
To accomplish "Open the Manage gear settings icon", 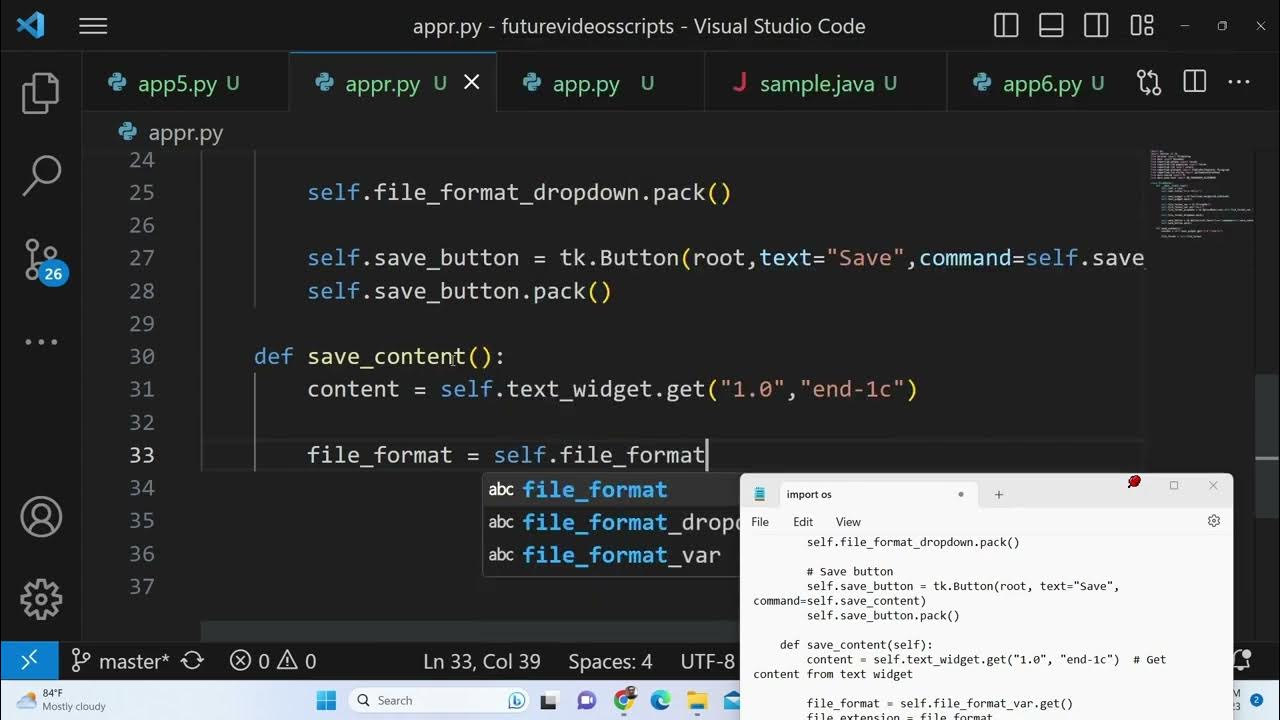I will coord(41,599).
